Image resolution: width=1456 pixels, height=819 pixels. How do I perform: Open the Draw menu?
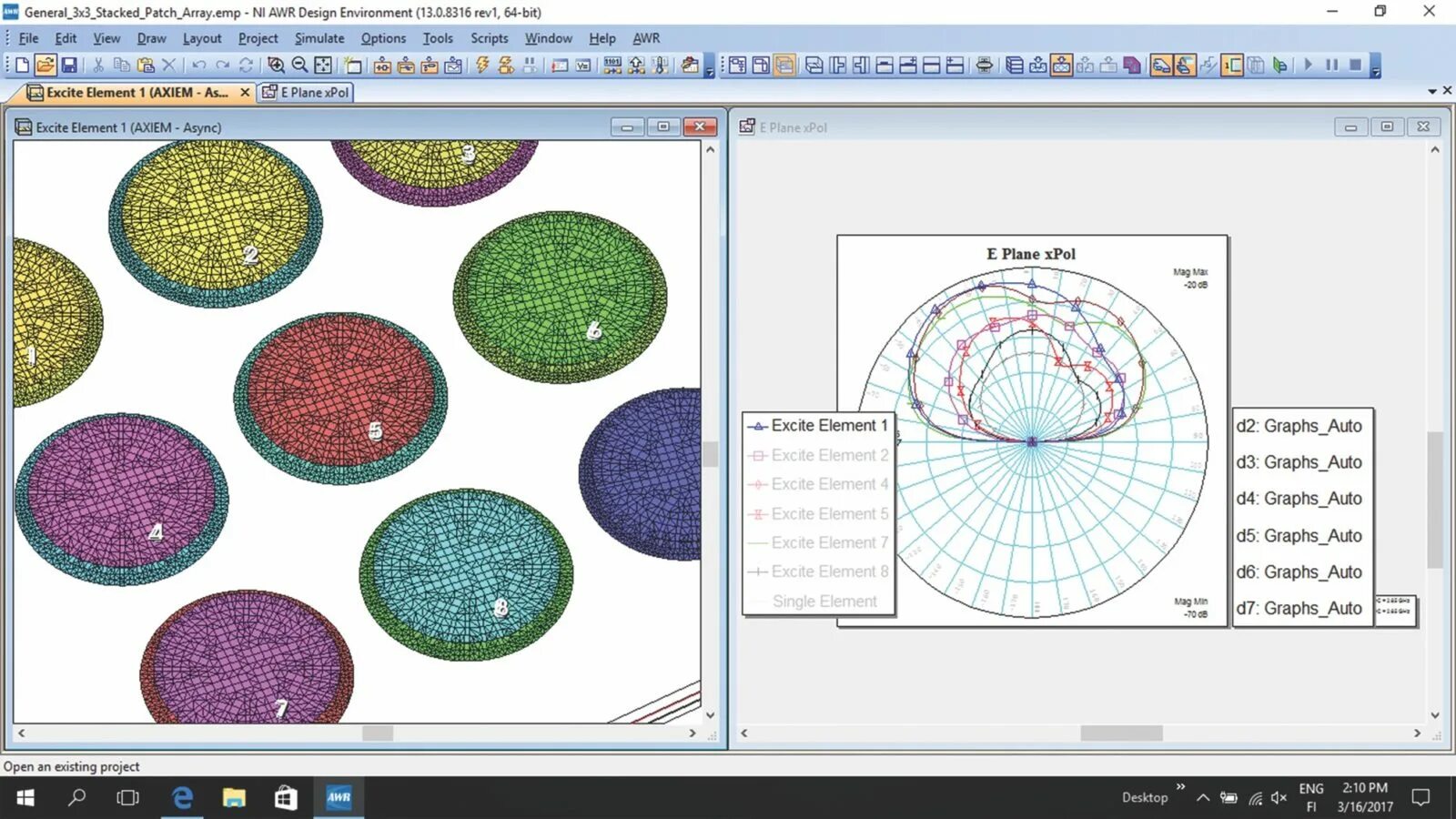point(151,38)
